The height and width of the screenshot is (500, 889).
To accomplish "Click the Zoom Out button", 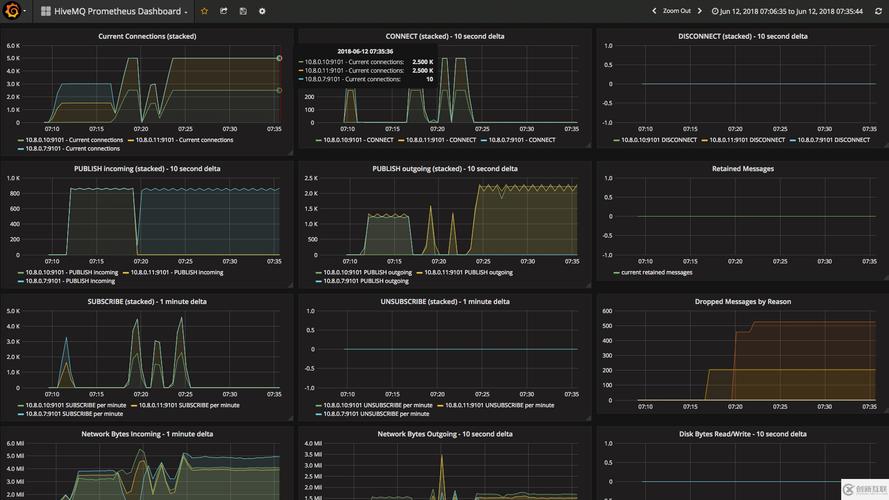I will [677, 11].
